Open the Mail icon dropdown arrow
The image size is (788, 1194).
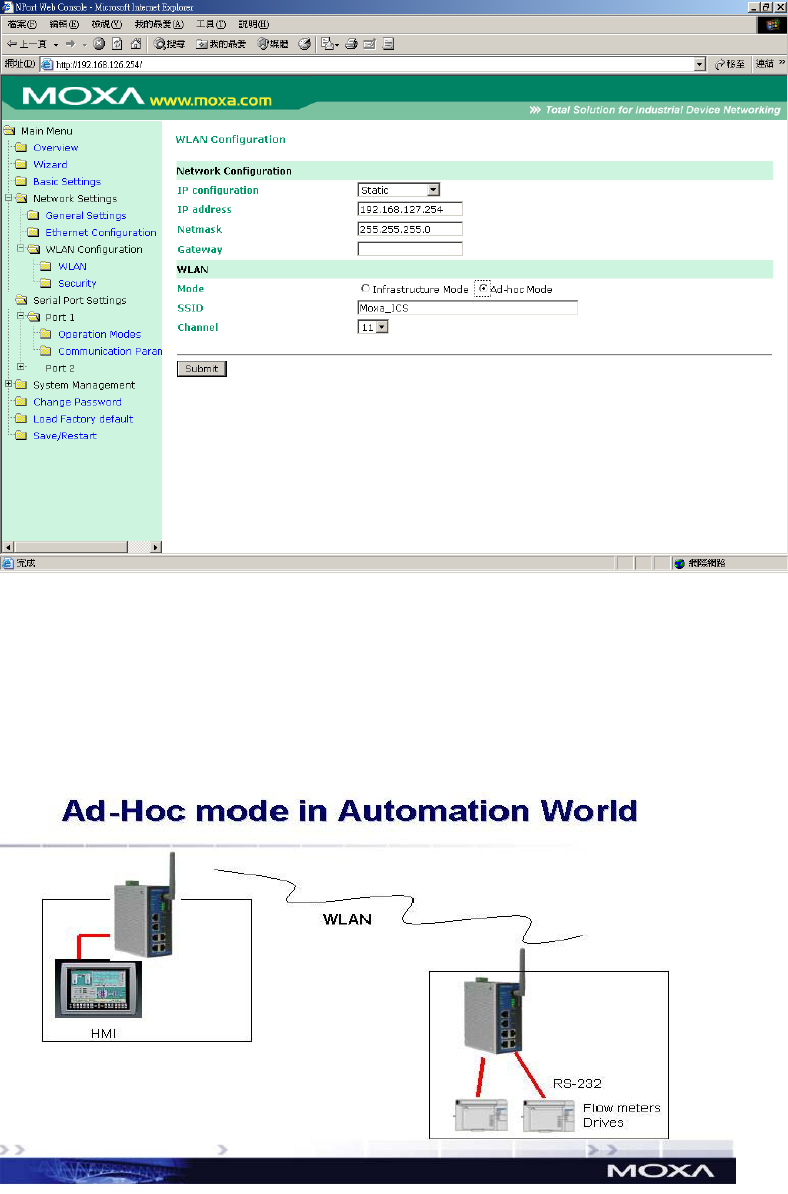pos(337,45)
